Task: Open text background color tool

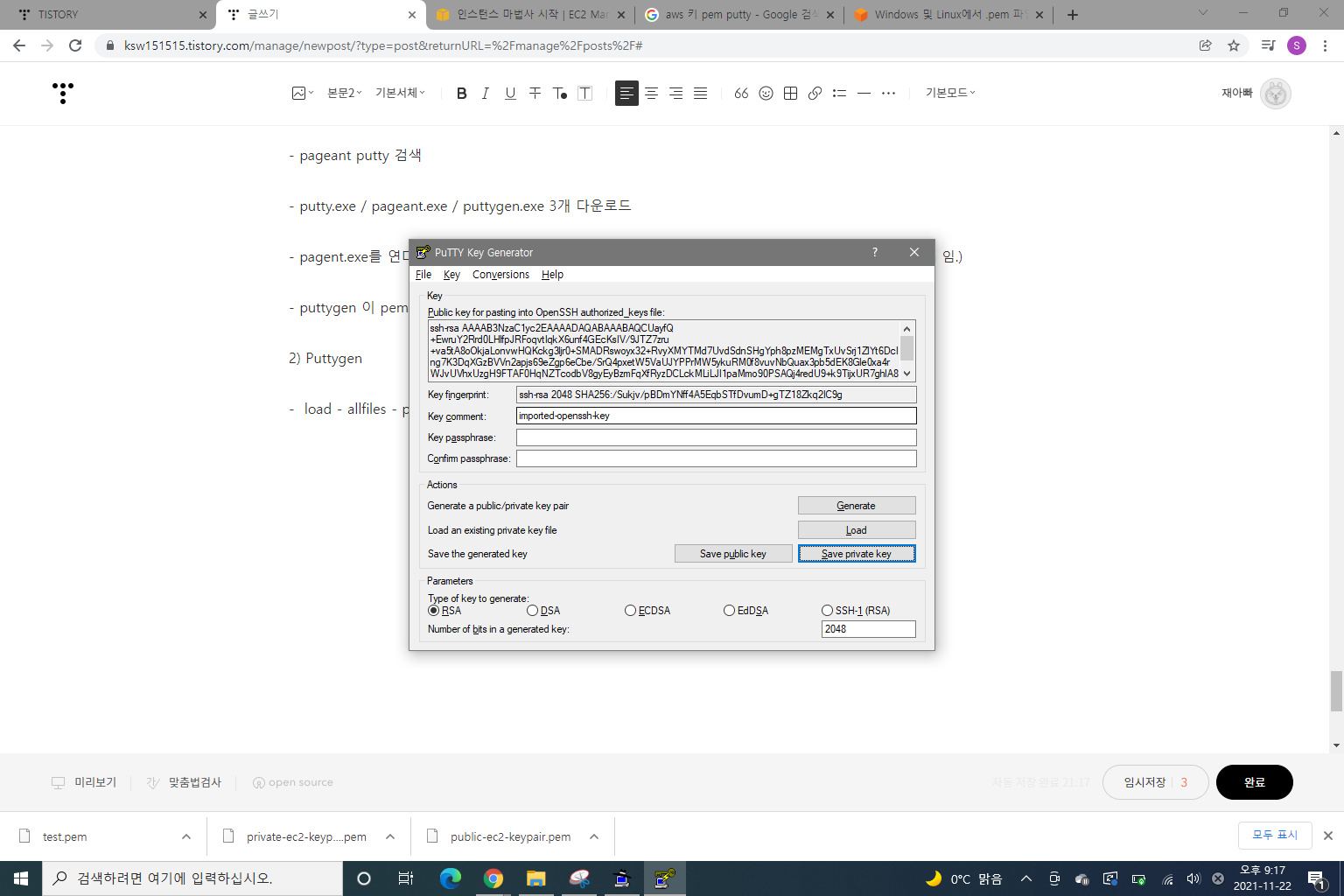Action: [585, 93]
